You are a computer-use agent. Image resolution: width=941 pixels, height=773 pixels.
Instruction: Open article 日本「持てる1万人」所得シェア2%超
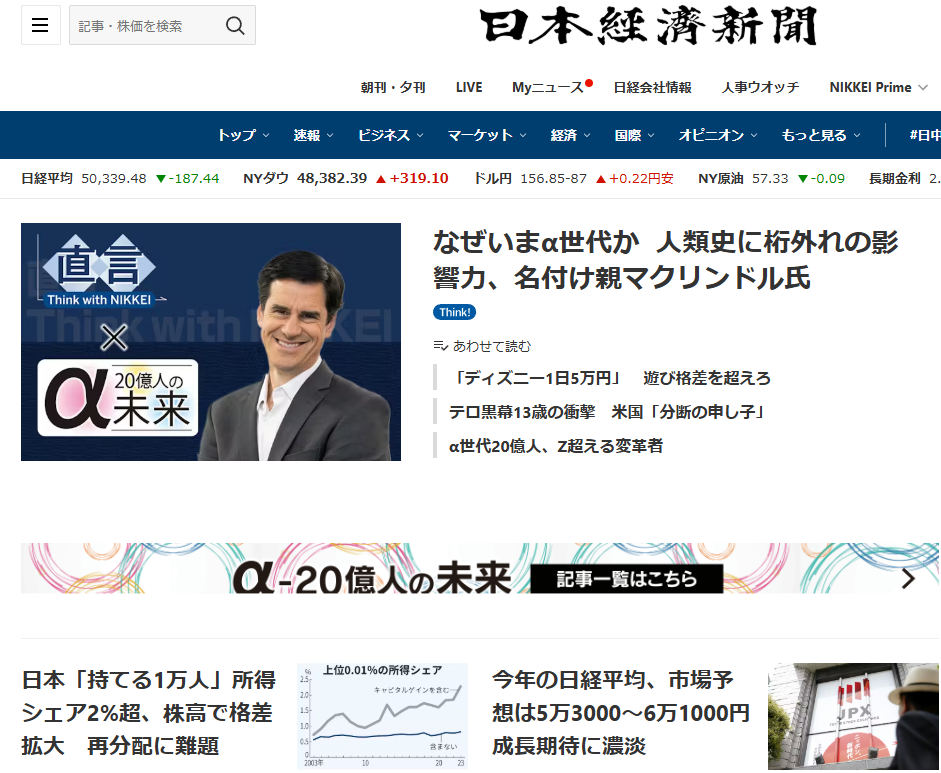[149, 713]
